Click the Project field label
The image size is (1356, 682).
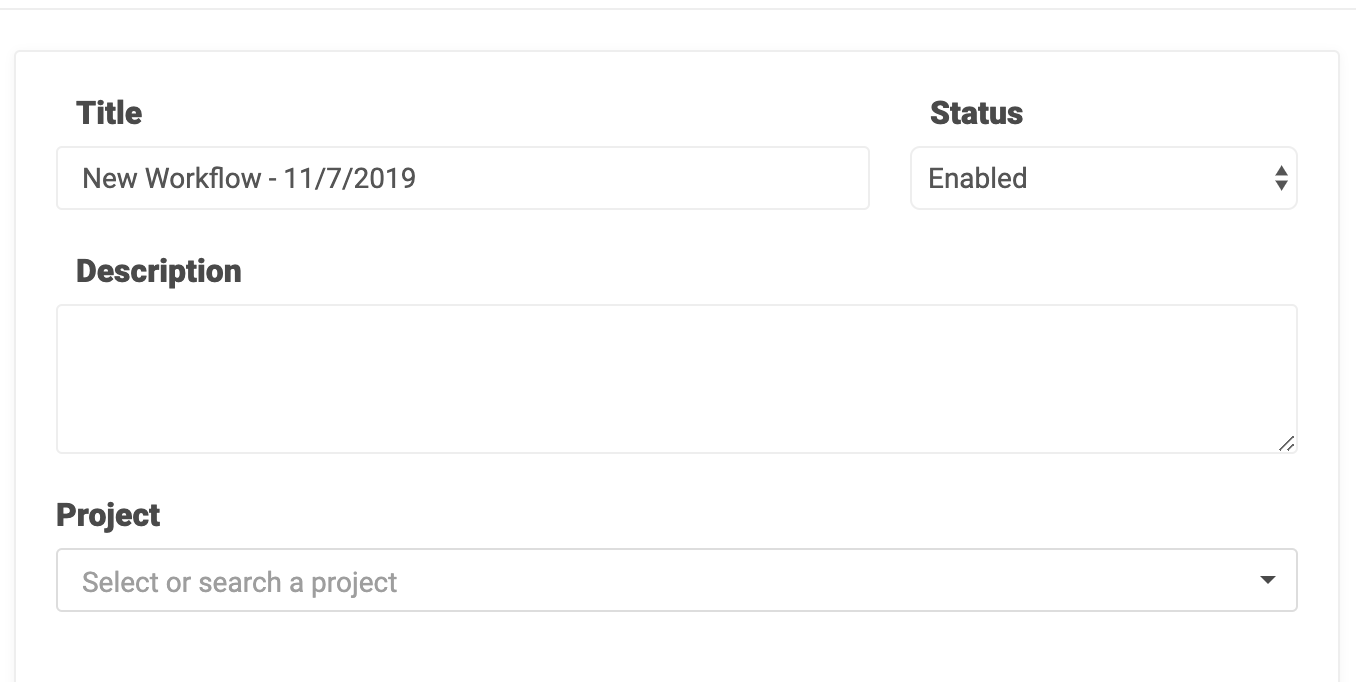(108, 515)
